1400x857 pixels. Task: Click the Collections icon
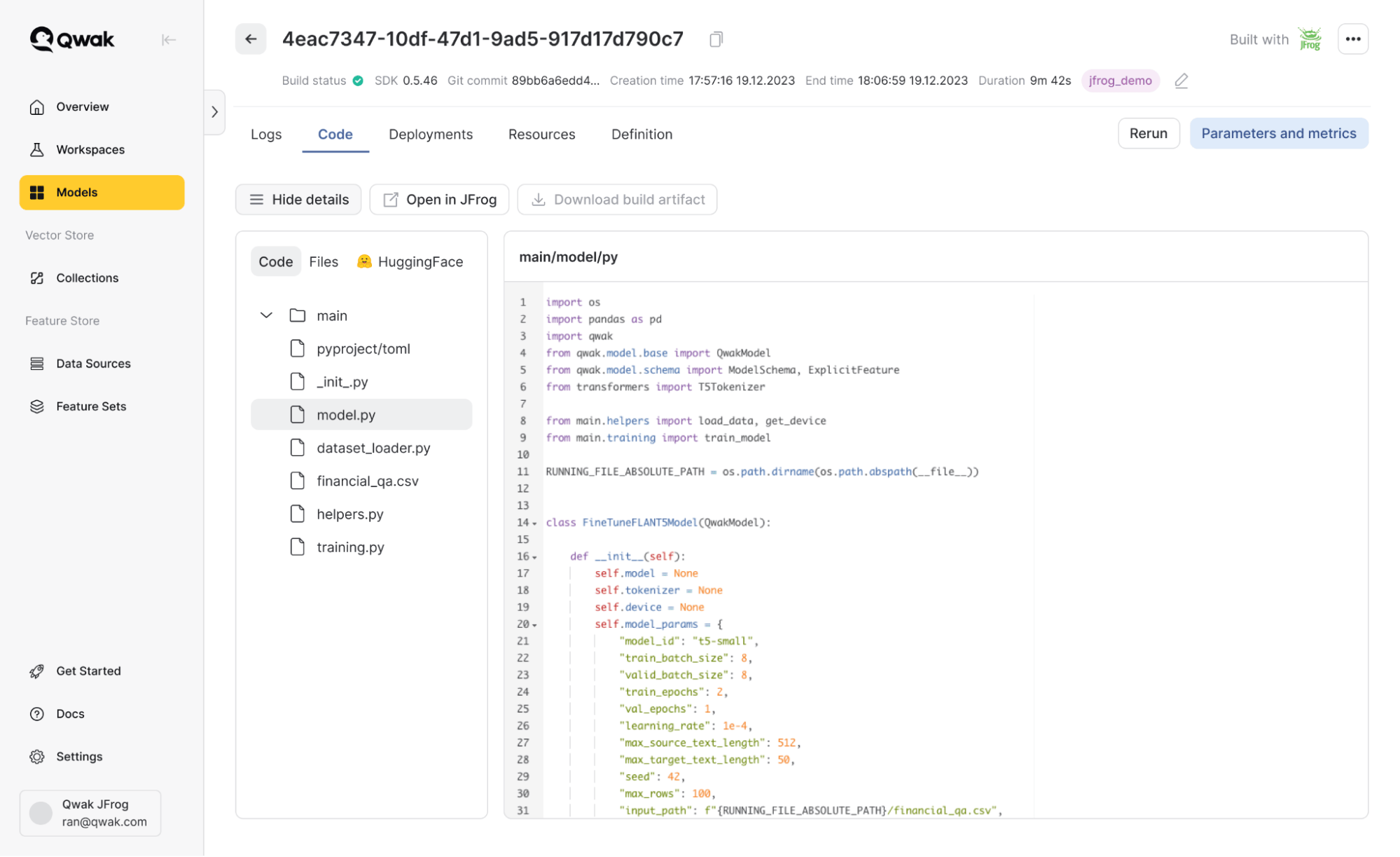coord(37,277)
